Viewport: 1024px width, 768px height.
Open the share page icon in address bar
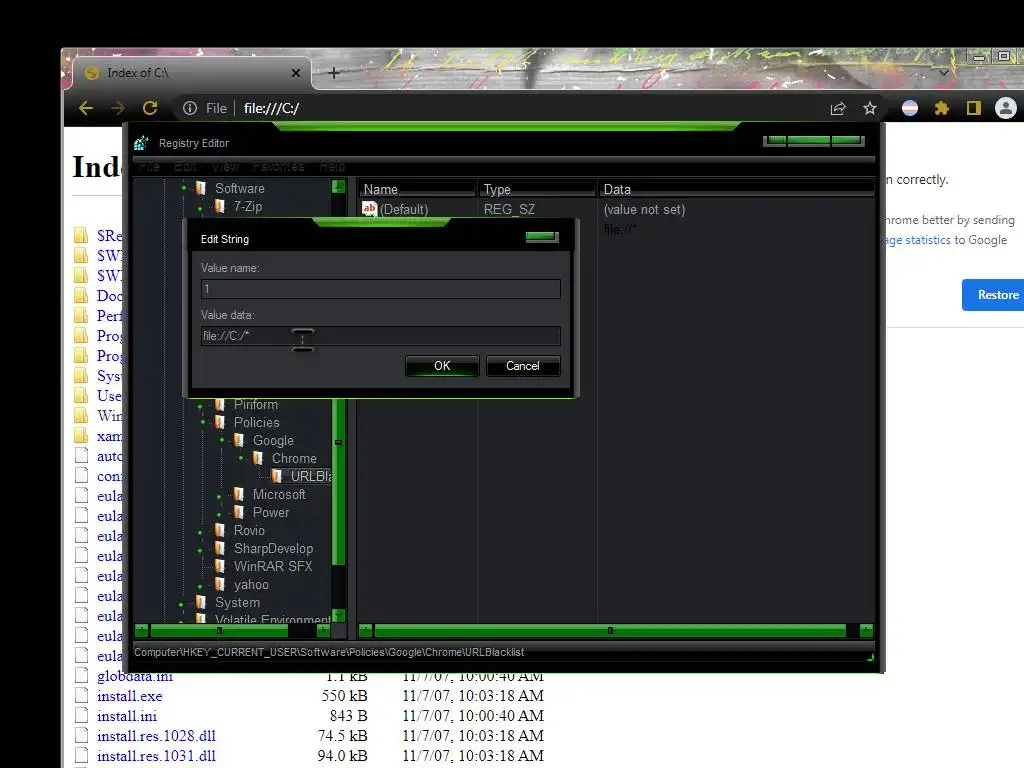point(838,108)
